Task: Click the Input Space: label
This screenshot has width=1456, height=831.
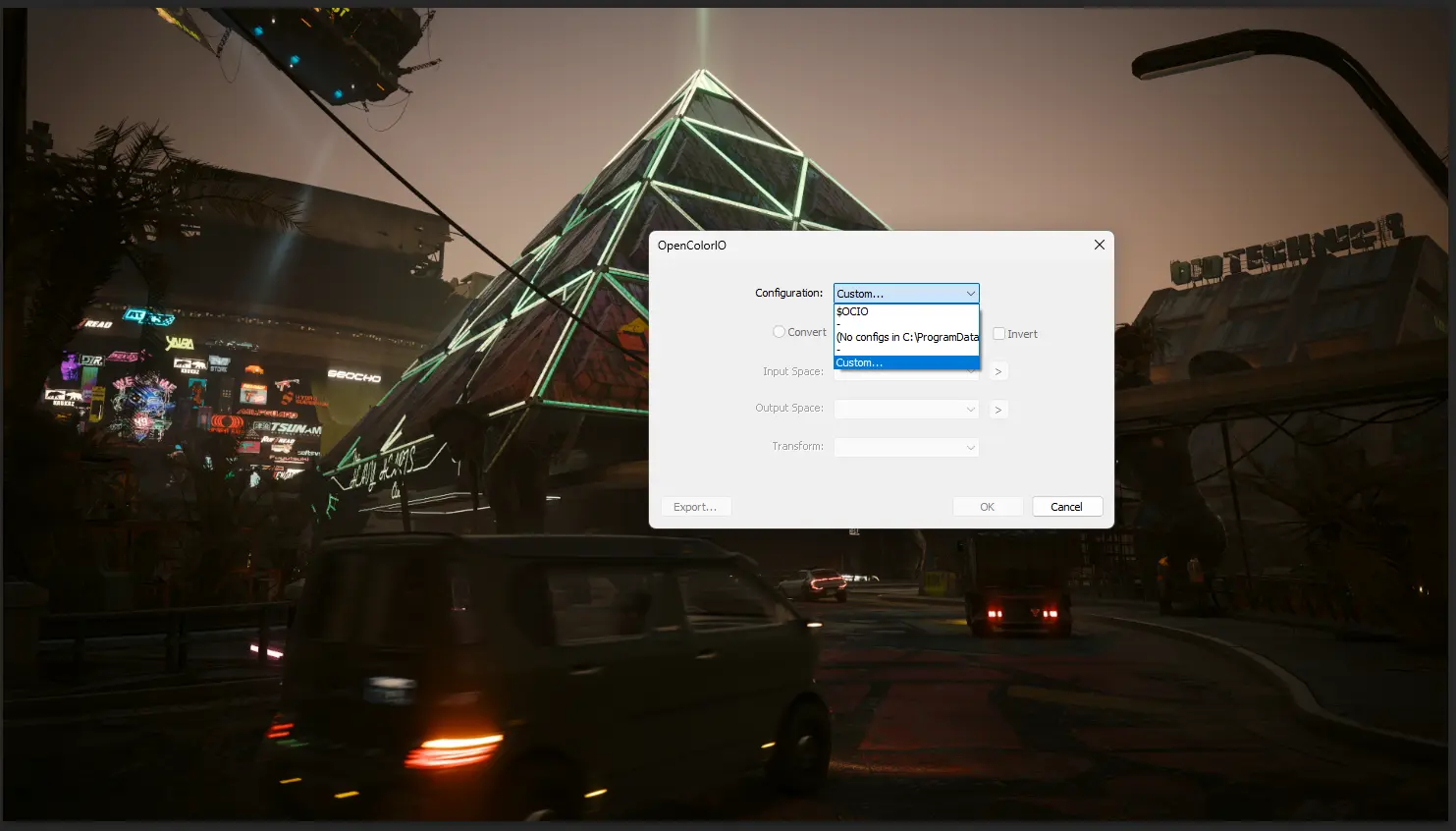Action: (793, 371)
